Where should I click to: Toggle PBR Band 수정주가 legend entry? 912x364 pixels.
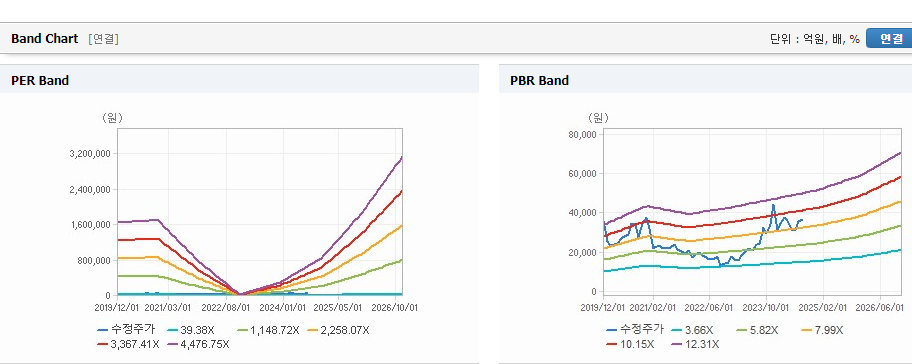635,330
